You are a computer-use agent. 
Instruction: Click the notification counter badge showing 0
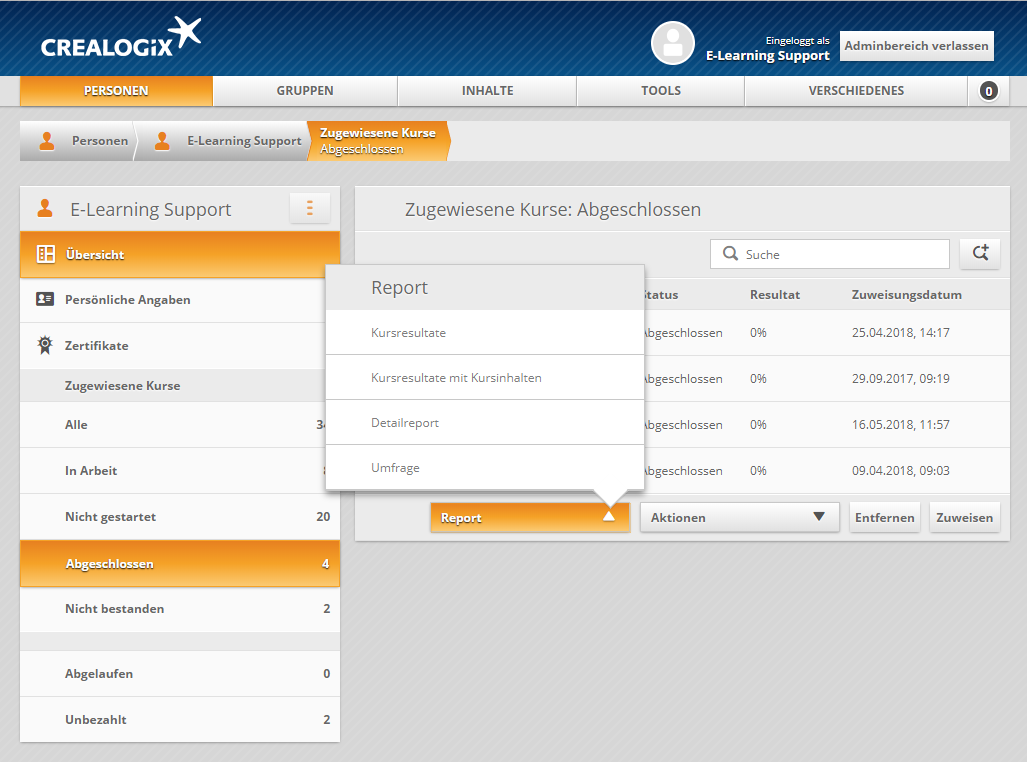pos(988,91)
